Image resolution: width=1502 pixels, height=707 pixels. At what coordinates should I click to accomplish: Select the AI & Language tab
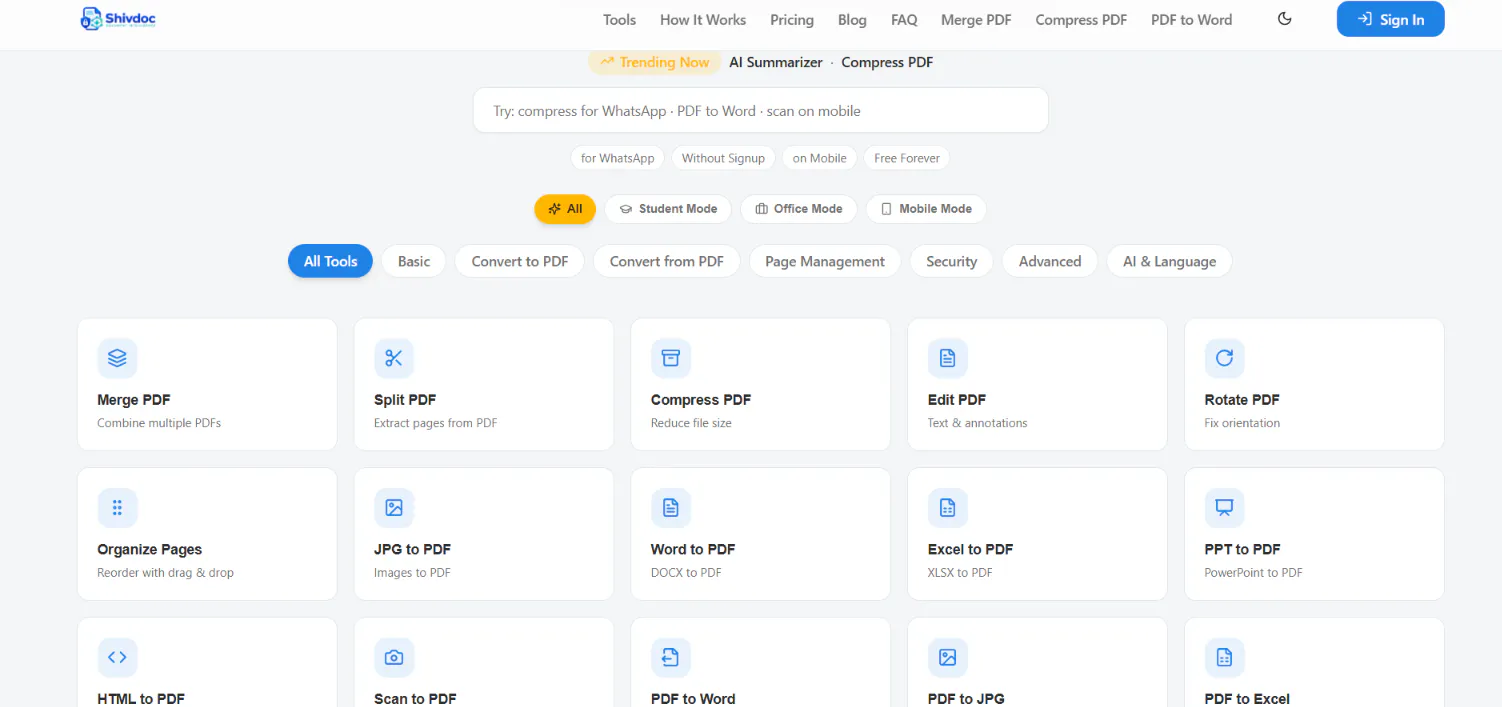pos(1169,261)
